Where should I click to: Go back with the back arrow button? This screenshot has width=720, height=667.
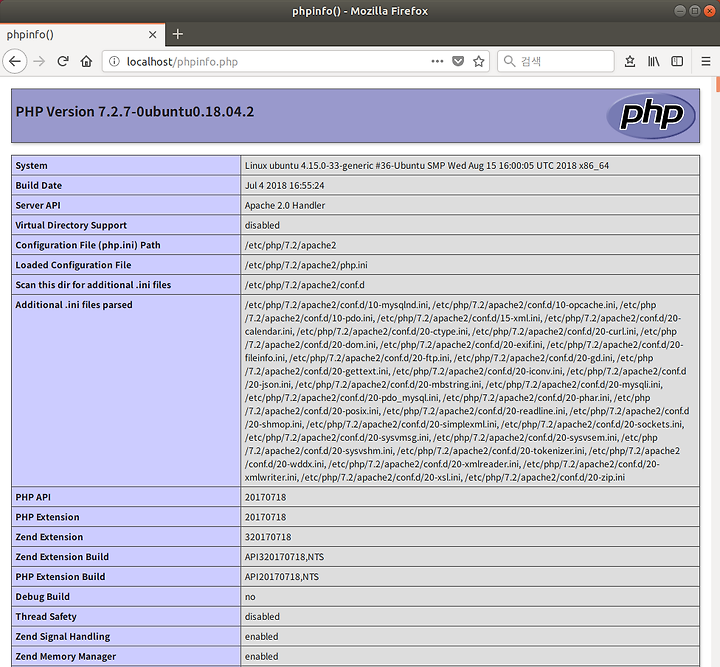click(15, 62)
